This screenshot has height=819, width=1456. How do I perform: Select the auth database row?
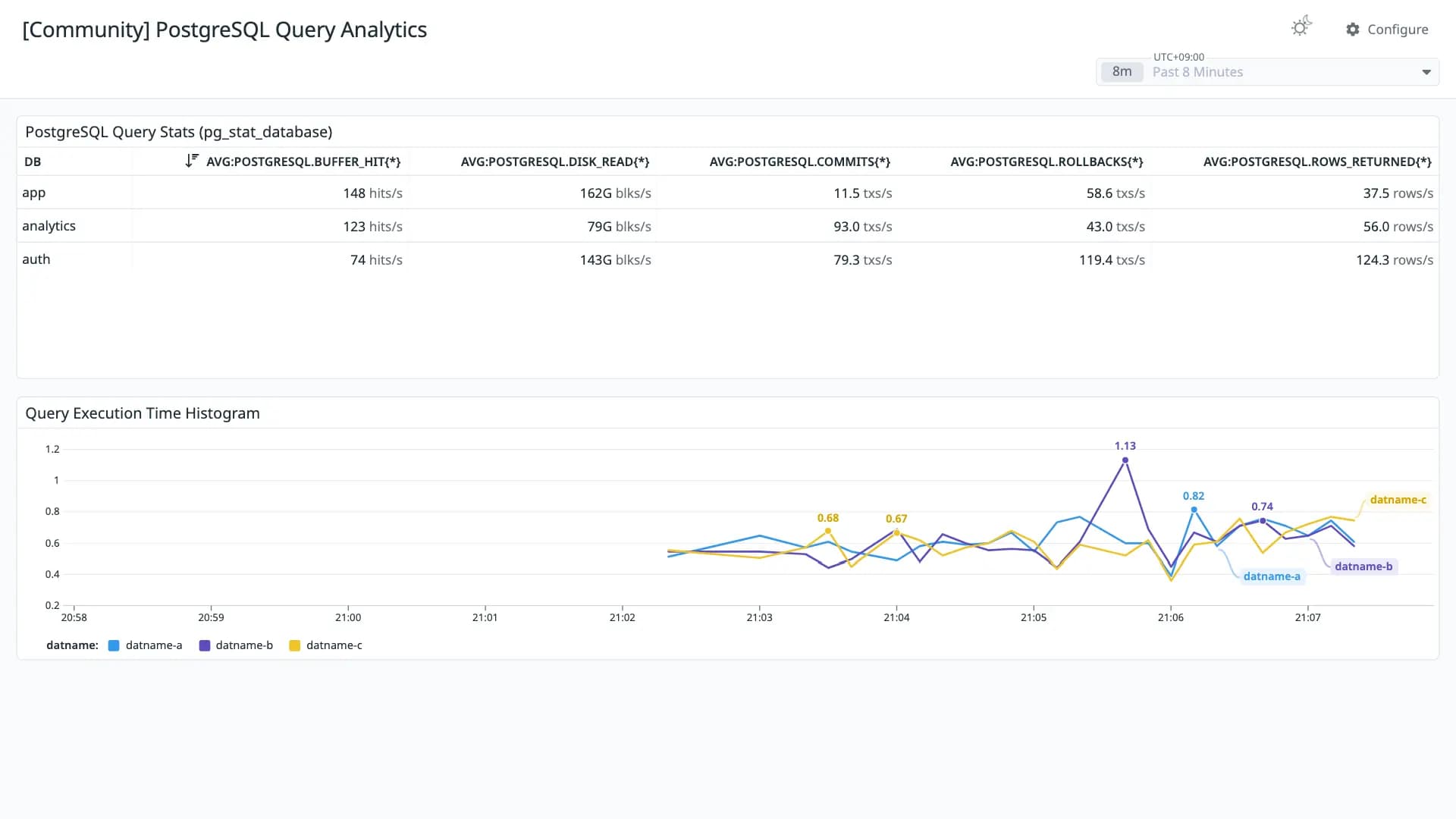pyautogui.click(x=728, y=259)
